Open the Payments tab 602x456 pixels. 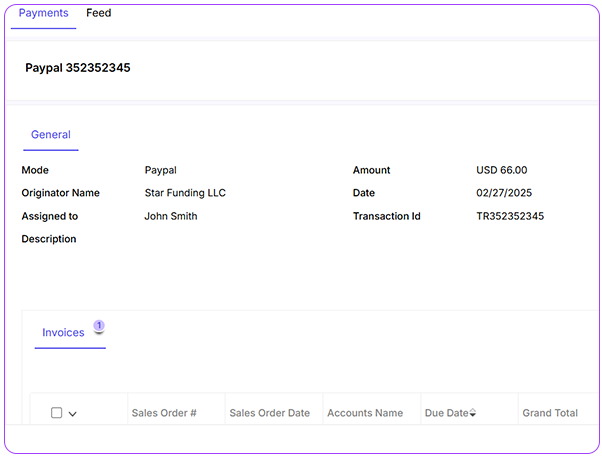click(43, 14)
